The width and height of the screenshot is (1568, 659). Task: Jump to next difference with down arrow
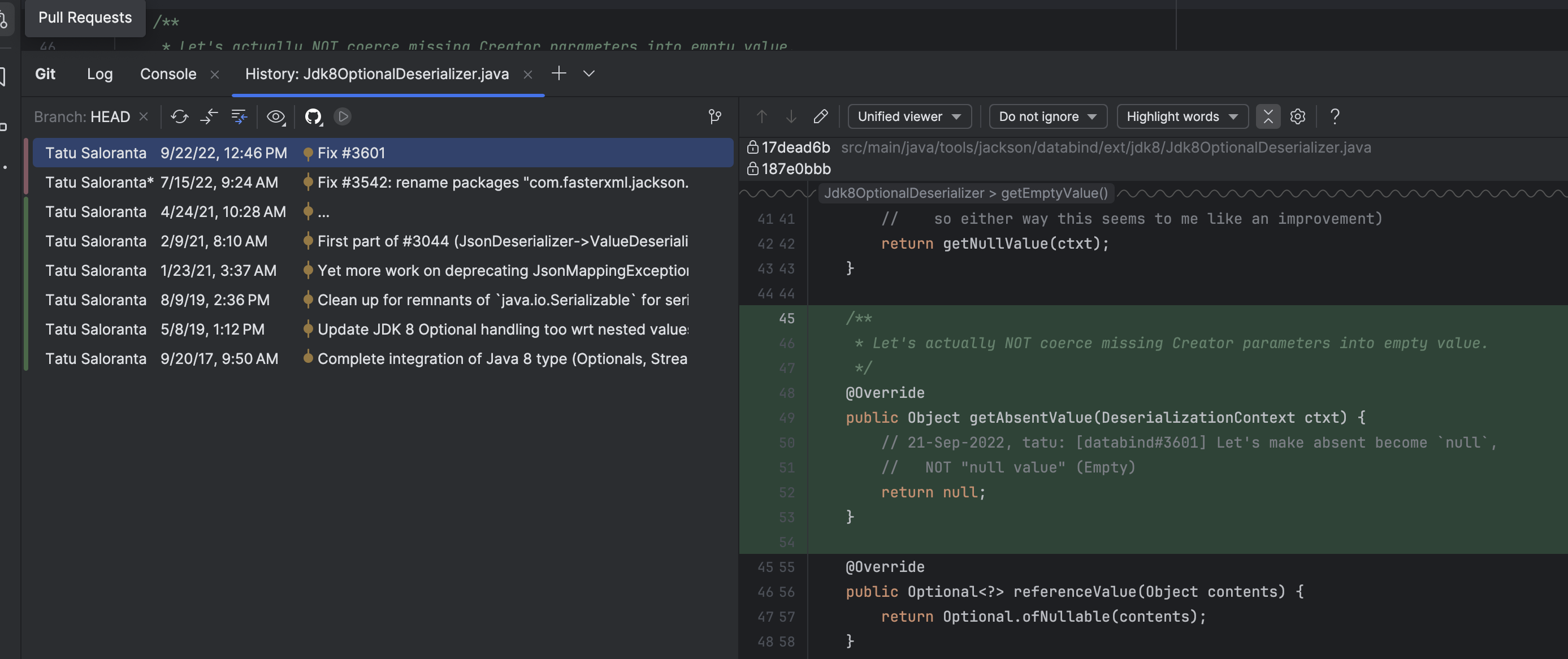tap(791, 116)
